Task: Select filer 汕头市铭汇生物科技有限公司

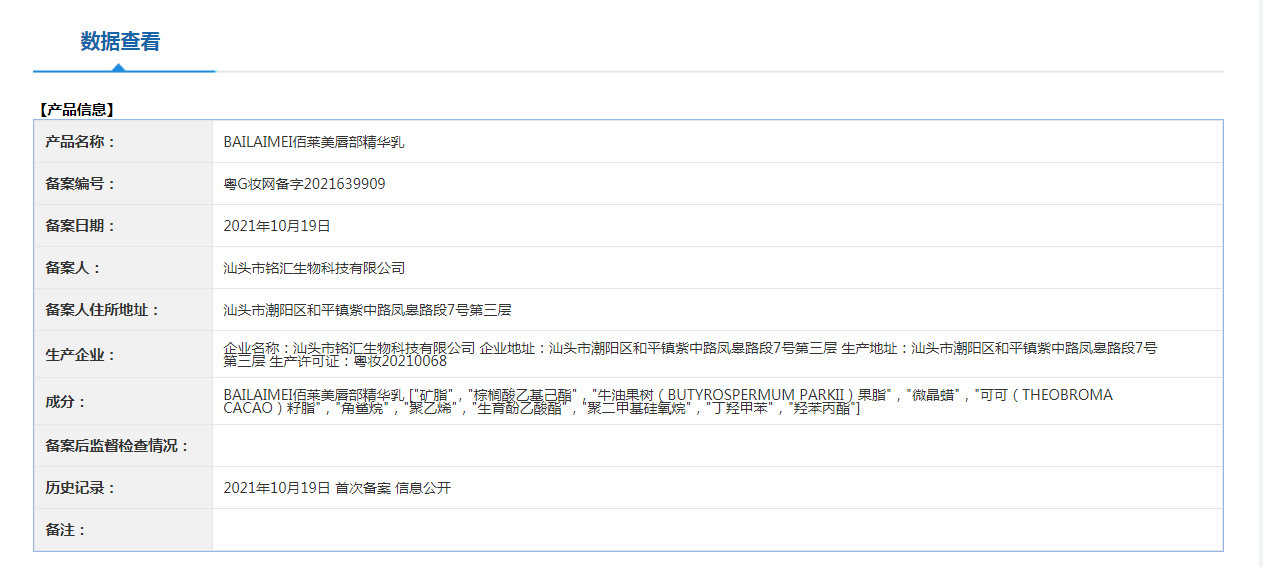Action: point(314,268)
